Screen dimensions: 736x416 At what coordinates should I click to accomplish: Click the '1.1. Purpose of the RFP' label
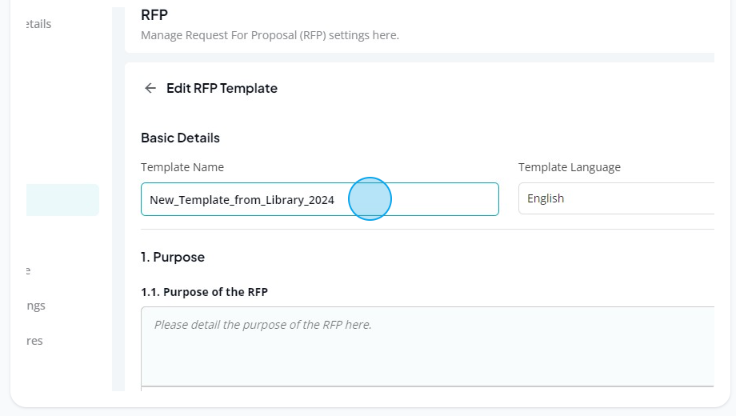(x=204, y=292)
